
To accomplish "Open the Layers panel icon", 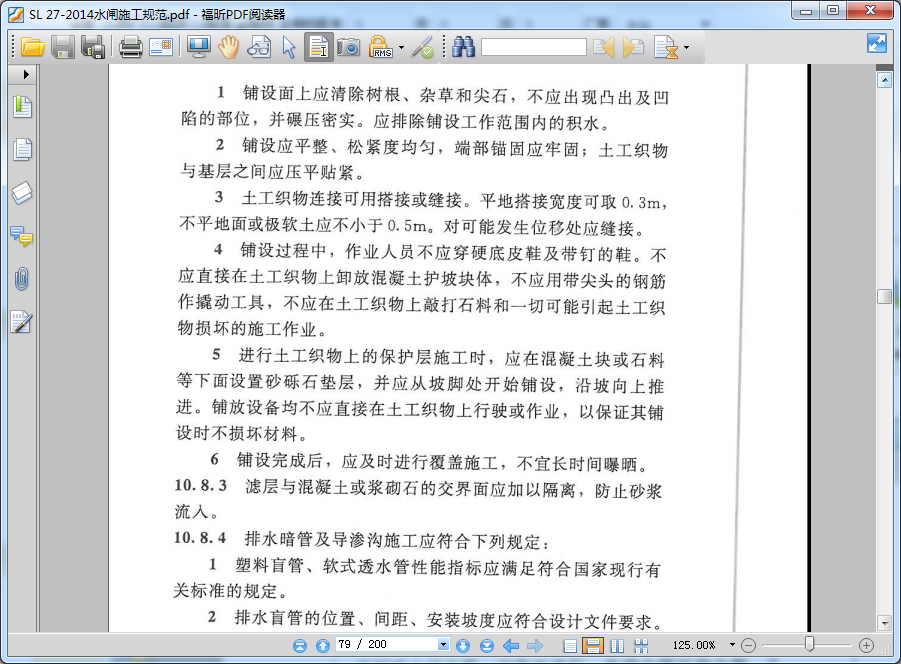I will coord(22,193).
